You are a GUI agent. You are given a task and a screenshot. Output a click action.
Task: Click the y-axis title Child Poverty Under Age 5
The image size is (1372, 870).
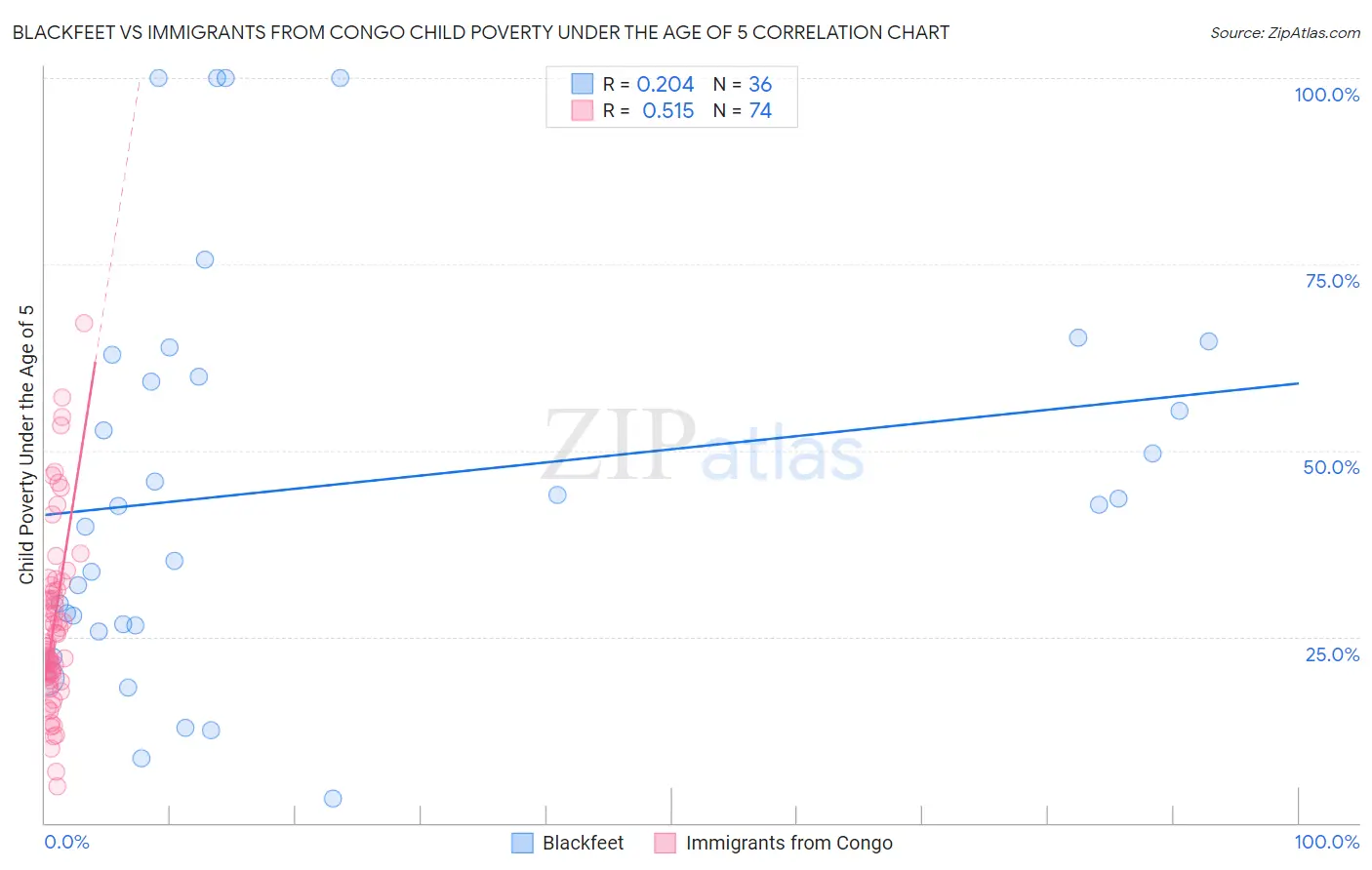tap(26, 444)
